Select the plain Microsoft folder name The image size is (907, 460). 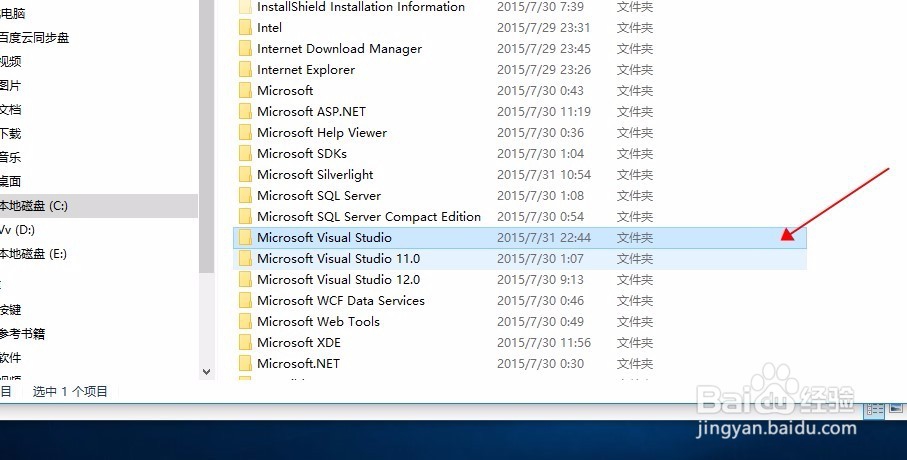point(285,90)
